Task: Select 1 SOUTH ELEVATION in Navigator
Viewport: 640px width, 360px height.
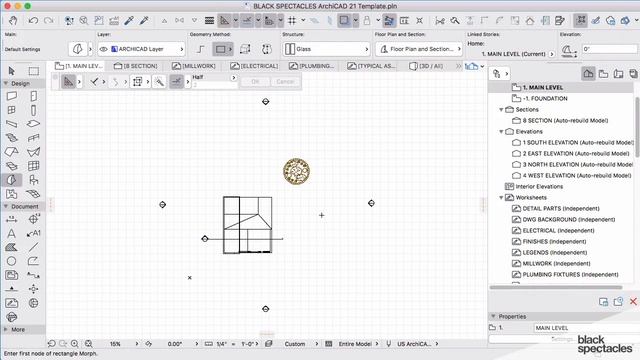Action: [578, 143]
